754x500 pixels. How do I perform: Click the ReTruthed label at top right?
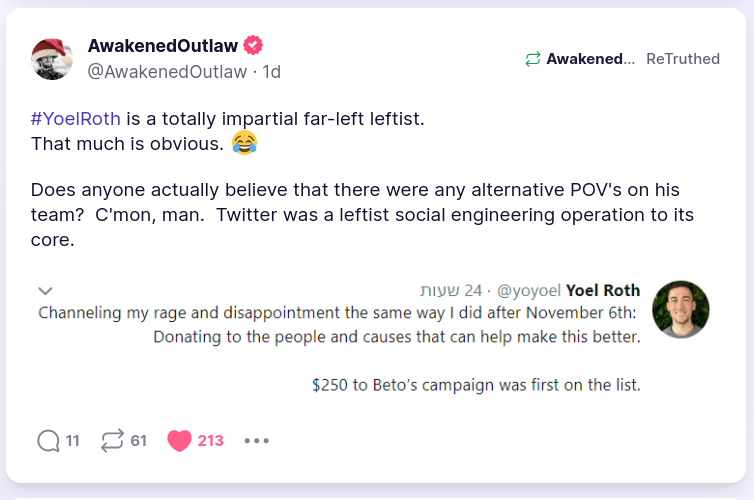click(x=683, y=59)
